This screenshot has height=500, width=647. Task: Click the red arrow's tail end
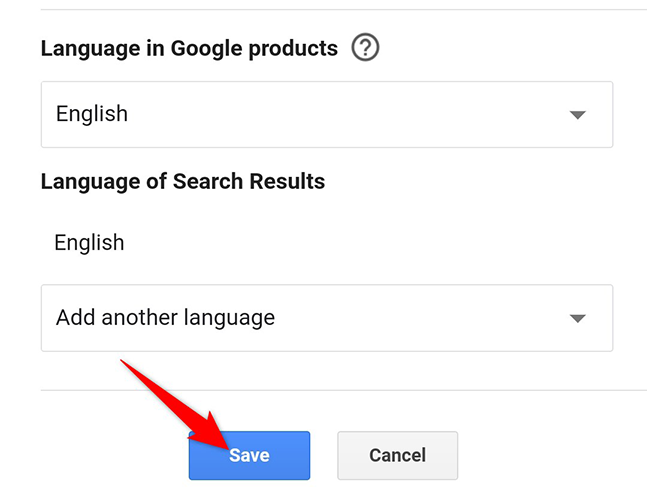(125, 364)
